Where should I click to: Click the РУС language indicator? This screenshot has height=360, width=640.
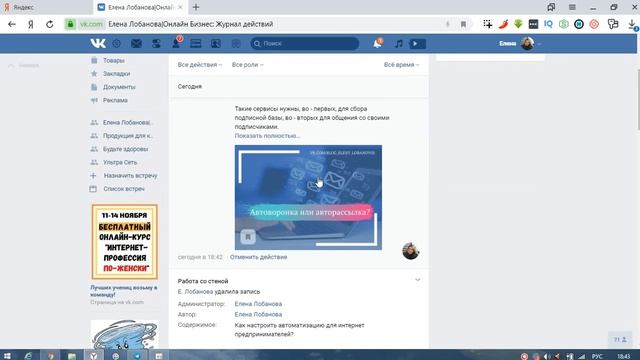(x=597, y=356)
